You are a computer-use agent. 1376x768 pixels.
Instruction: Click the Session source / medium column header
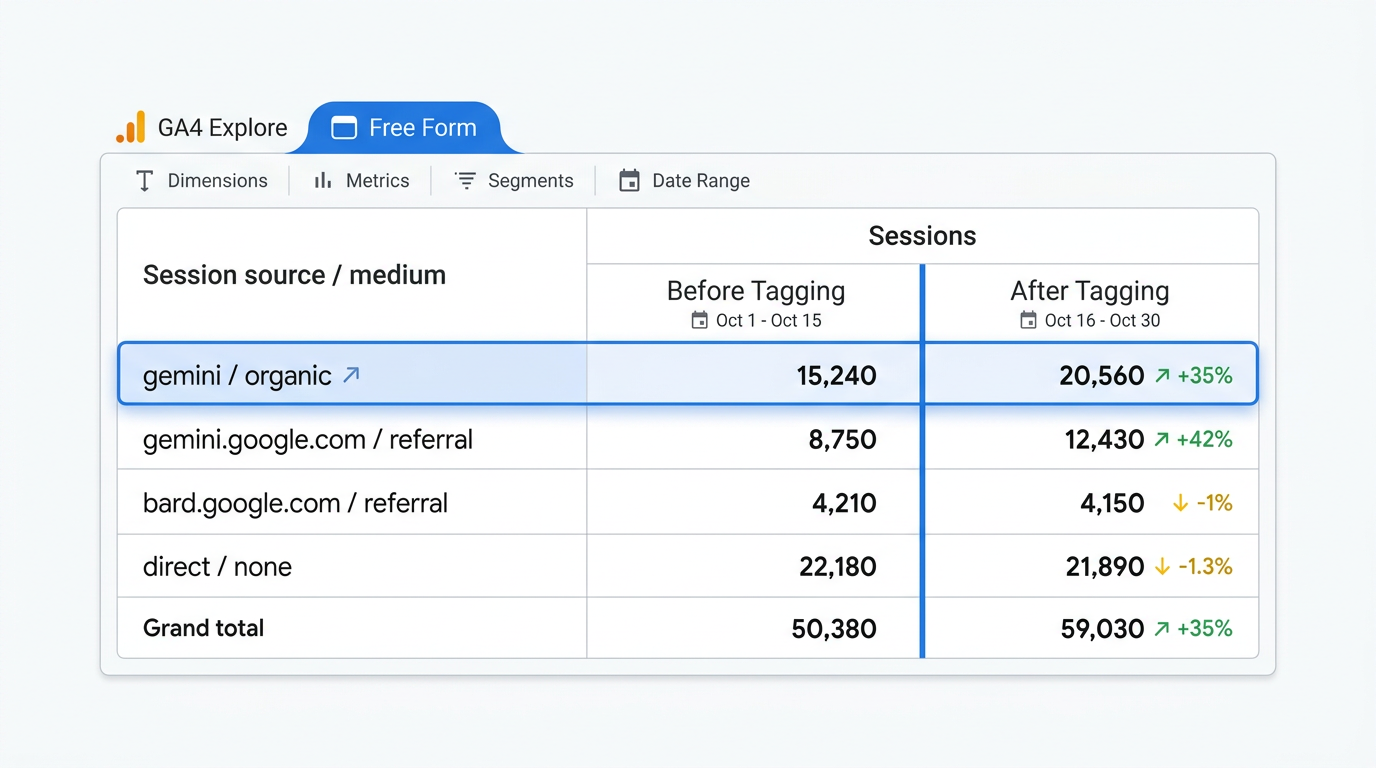[294, 275]
